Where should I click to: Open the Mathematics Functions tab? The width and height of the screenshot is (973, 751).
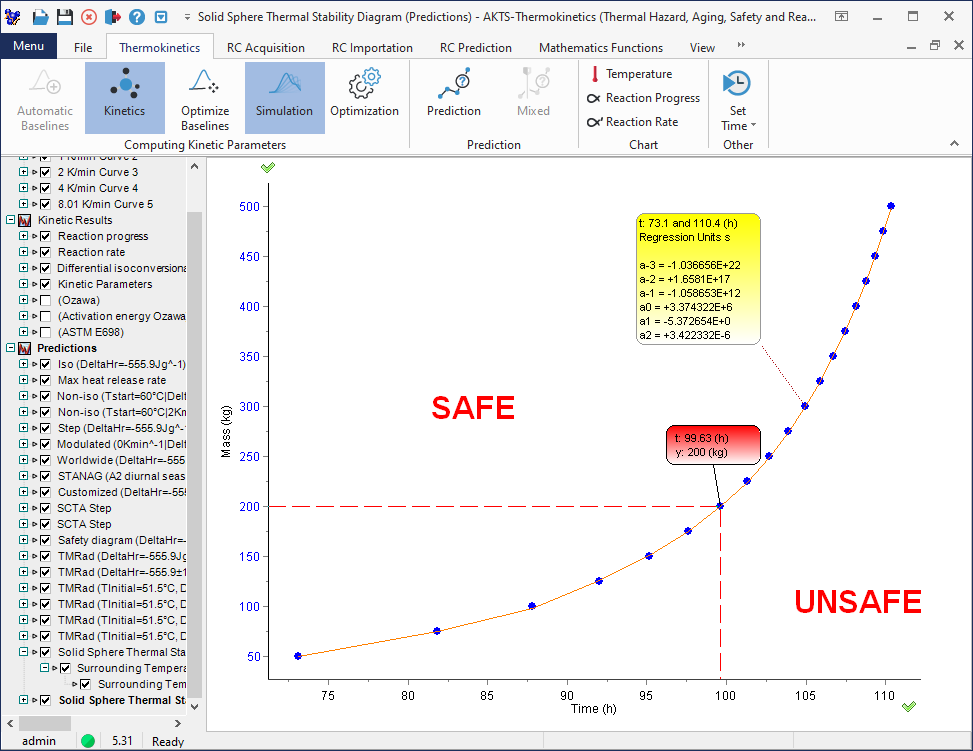point(600,47)
